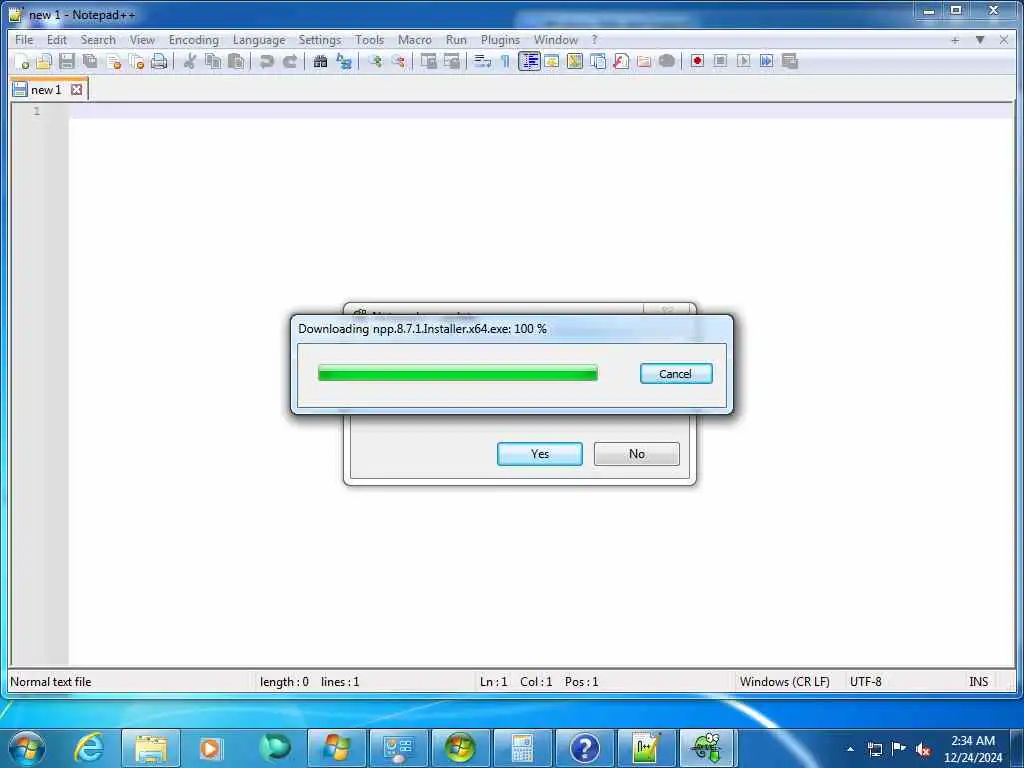Click Yes in the update dialog
Viewport: 1024px width, 768px height.
(539, 454)
